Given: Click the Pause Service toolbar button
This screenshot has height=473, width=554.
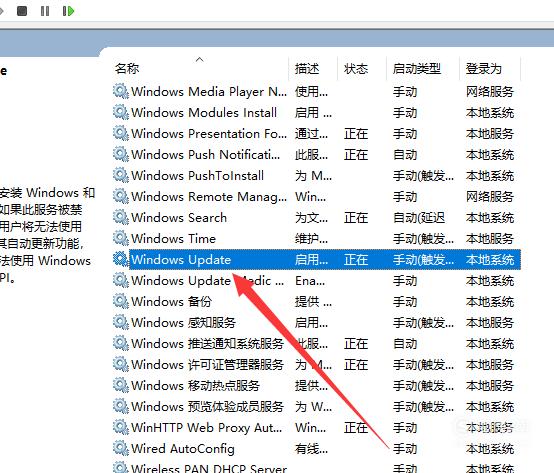Looking at the screenshot, I should pyautogui.click(x=45, y=11).
